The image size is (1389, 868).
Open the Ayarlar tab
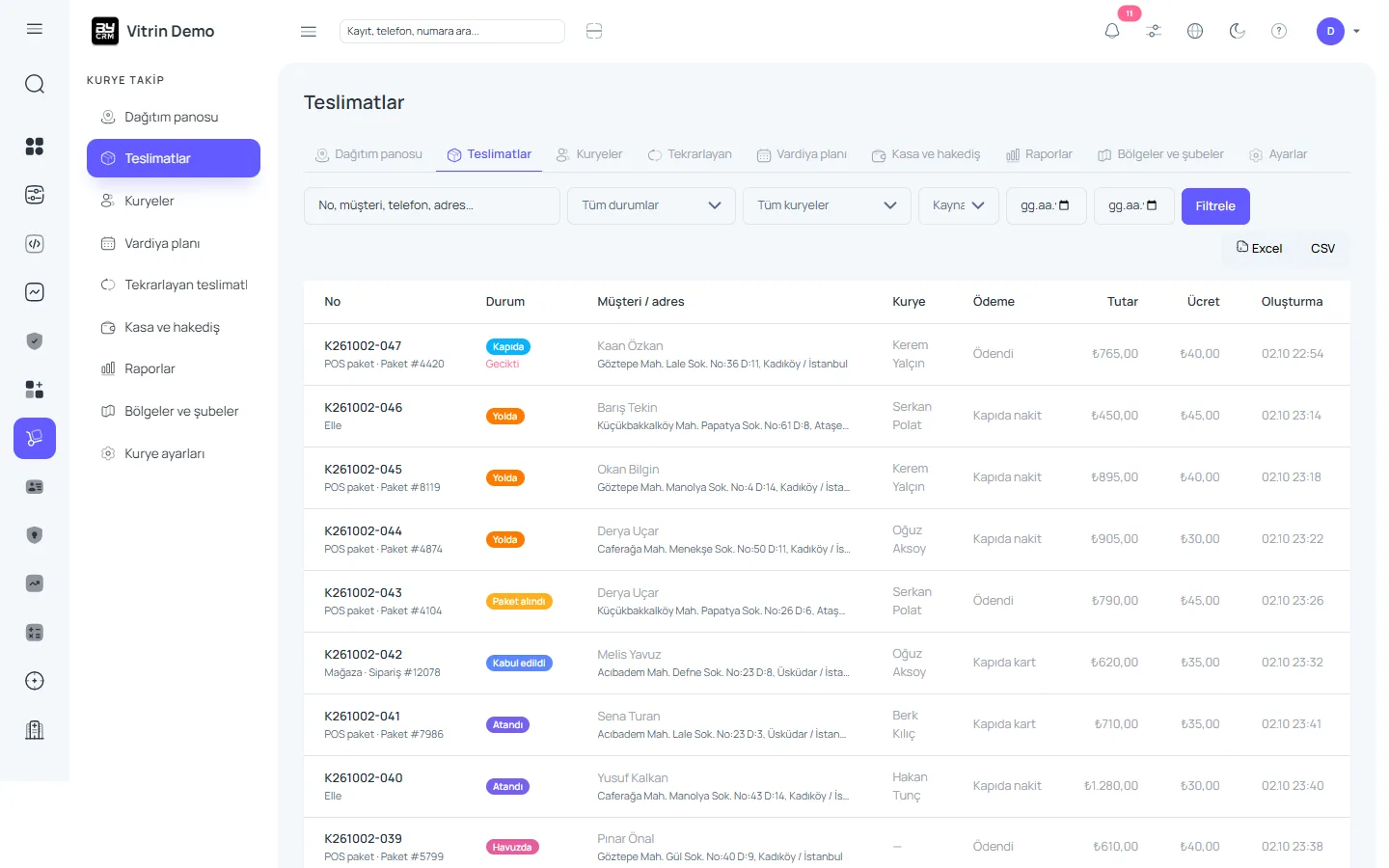coord(1278,154)
